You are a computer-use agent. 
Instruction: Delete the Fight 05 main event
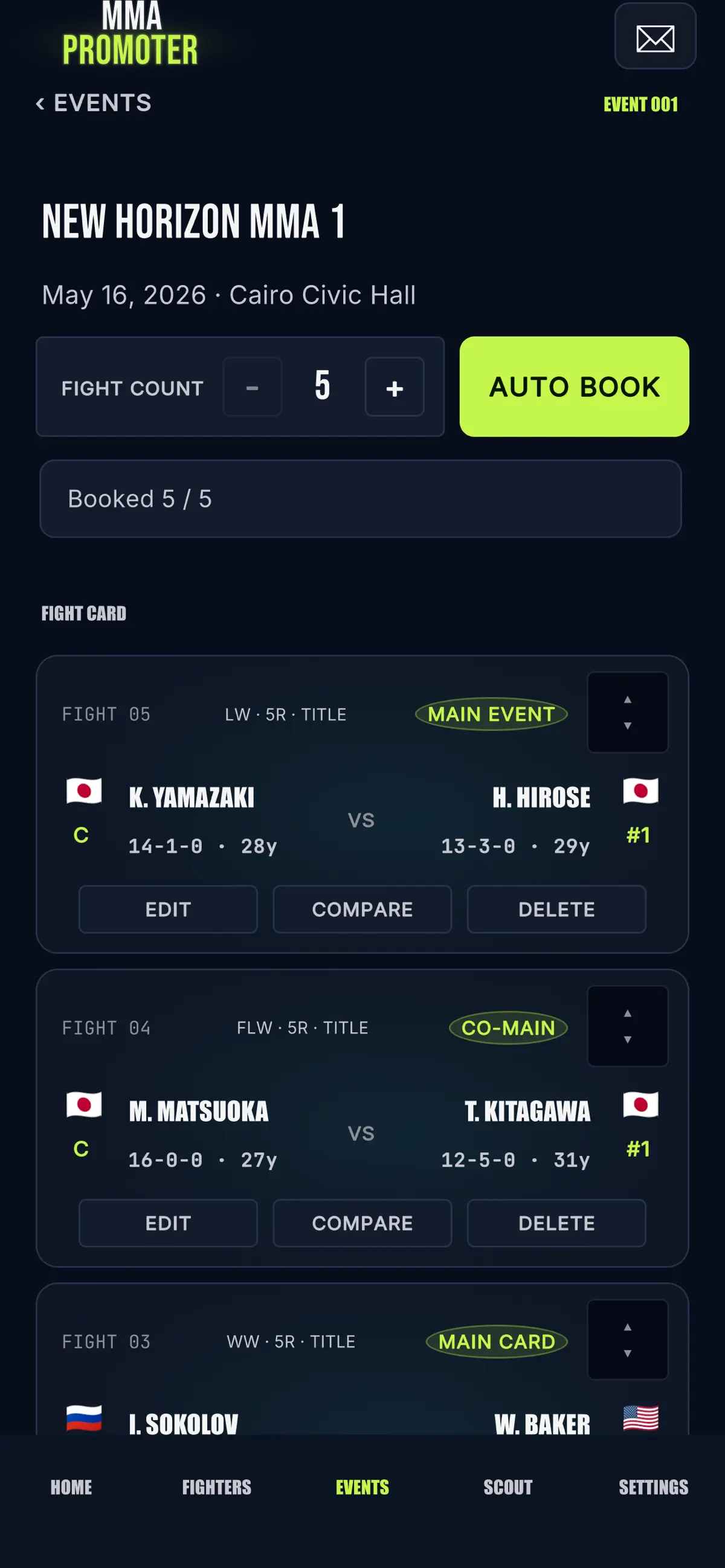(x=556, y=910)
